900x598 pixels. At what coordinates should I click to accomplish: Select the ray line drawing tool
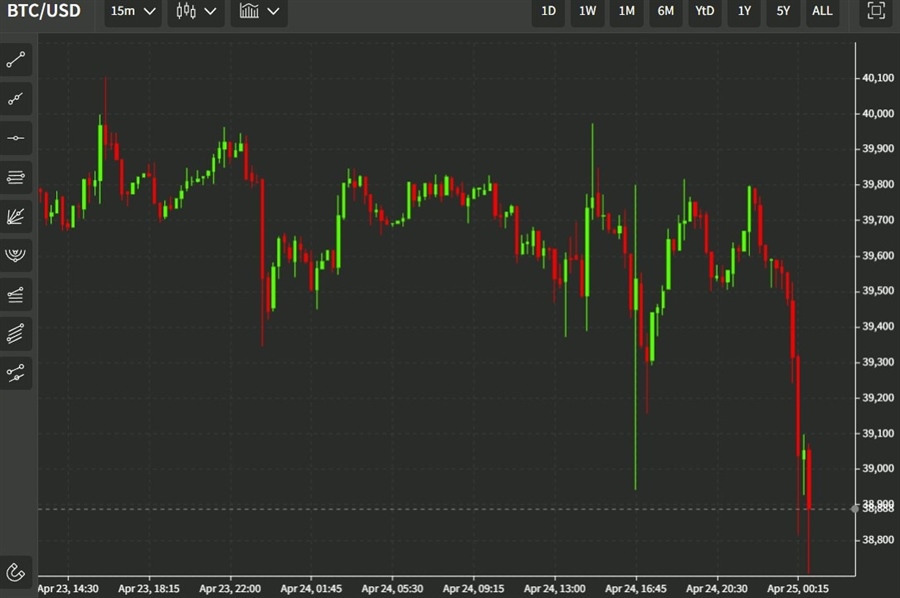16,99
